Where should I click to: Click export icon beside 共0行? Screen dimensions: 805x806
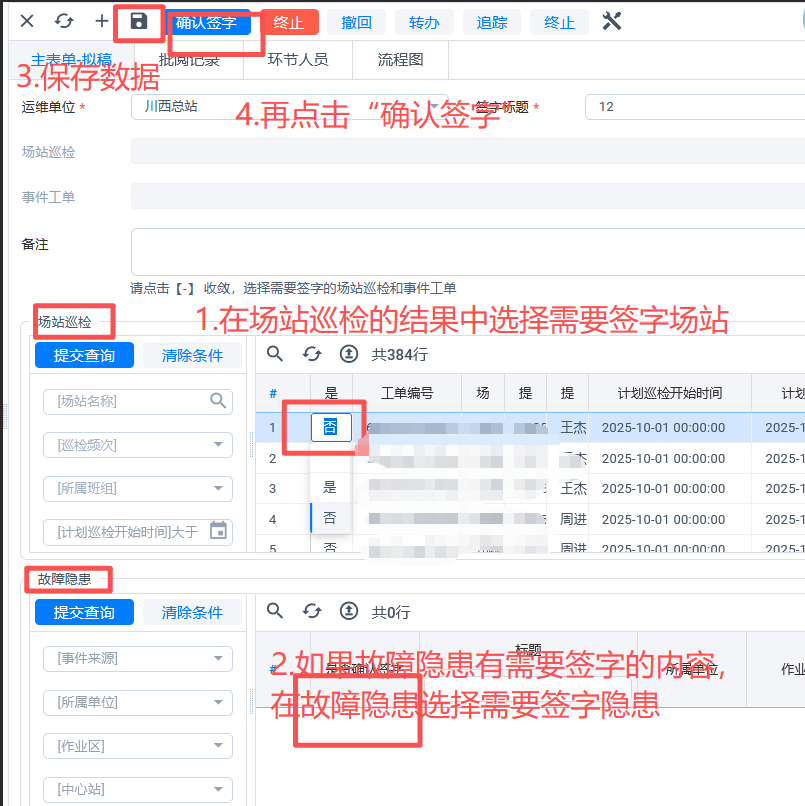coord(348,611)
